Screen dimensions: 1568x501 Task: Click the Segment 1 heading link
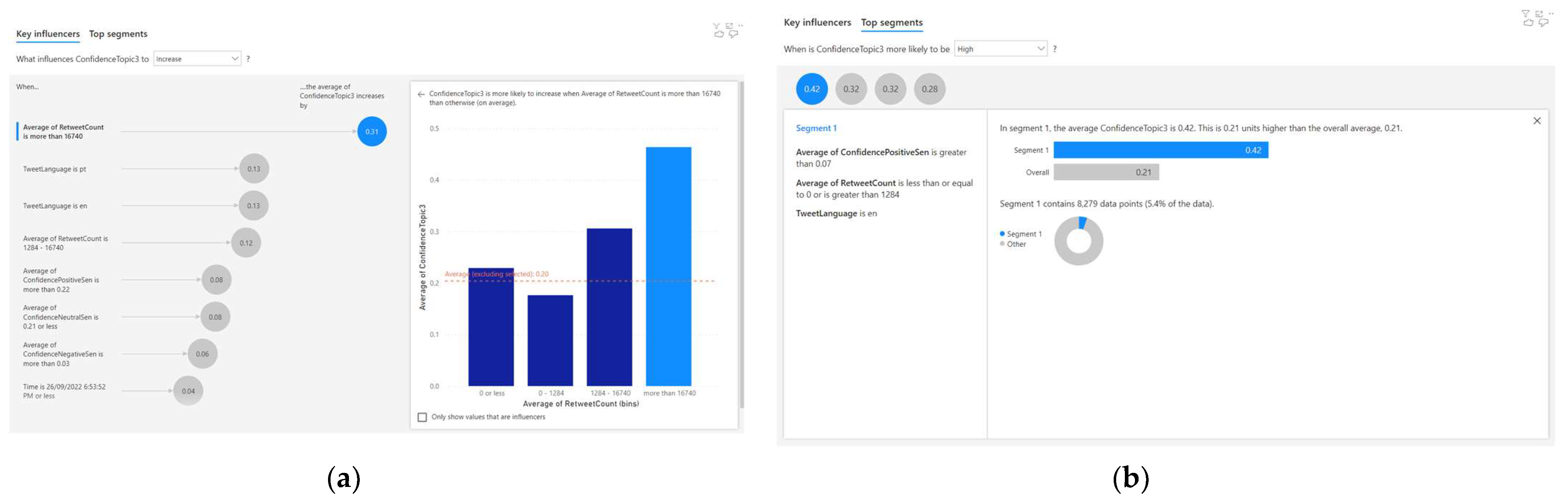coord(816,128)
